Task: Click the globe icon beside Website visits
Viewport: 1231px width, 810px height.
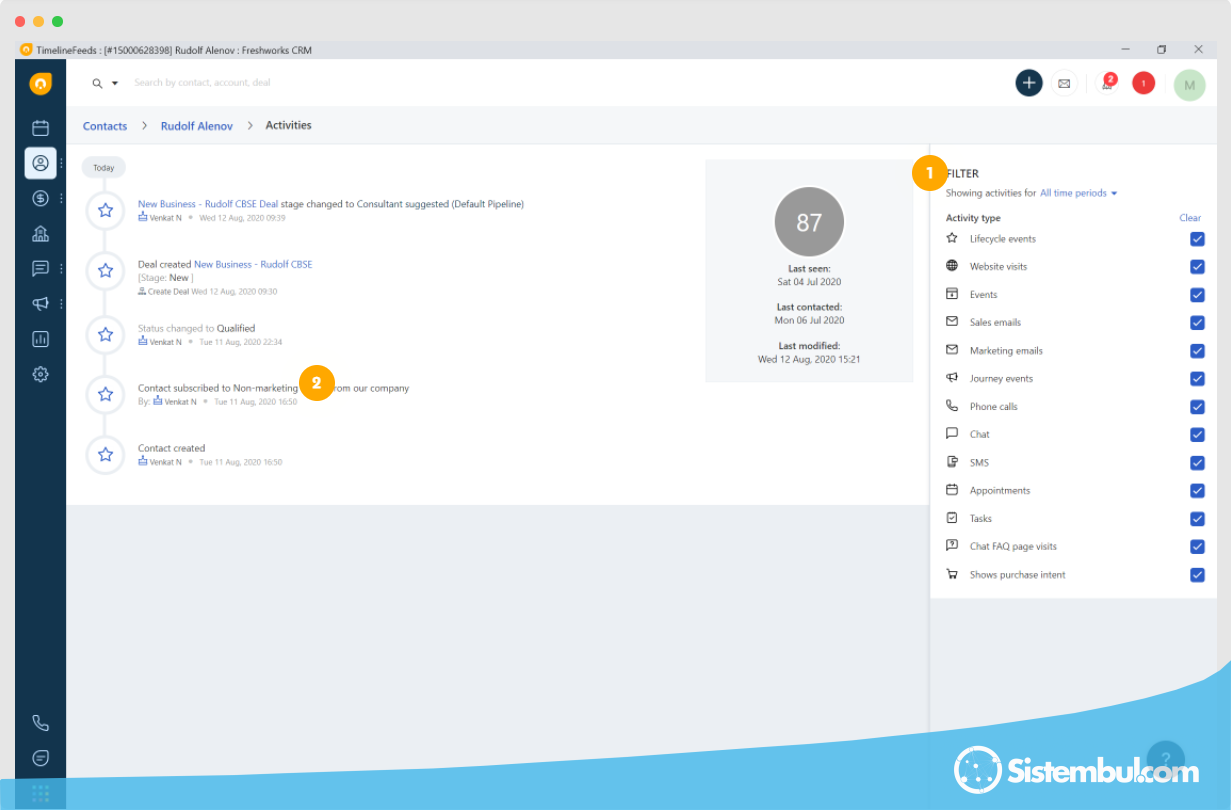Action: tap(952, 266)
